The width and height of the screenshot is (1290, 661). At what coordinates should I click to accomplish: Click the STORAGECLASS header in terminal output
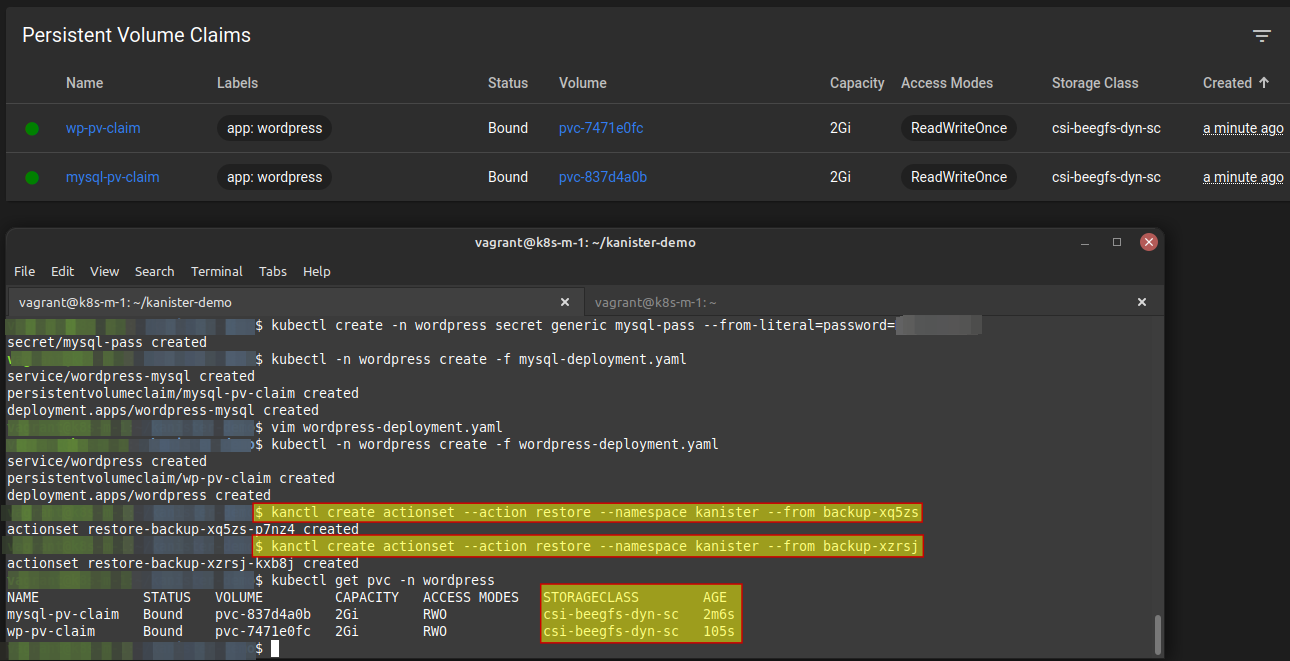tap(591, 597)
